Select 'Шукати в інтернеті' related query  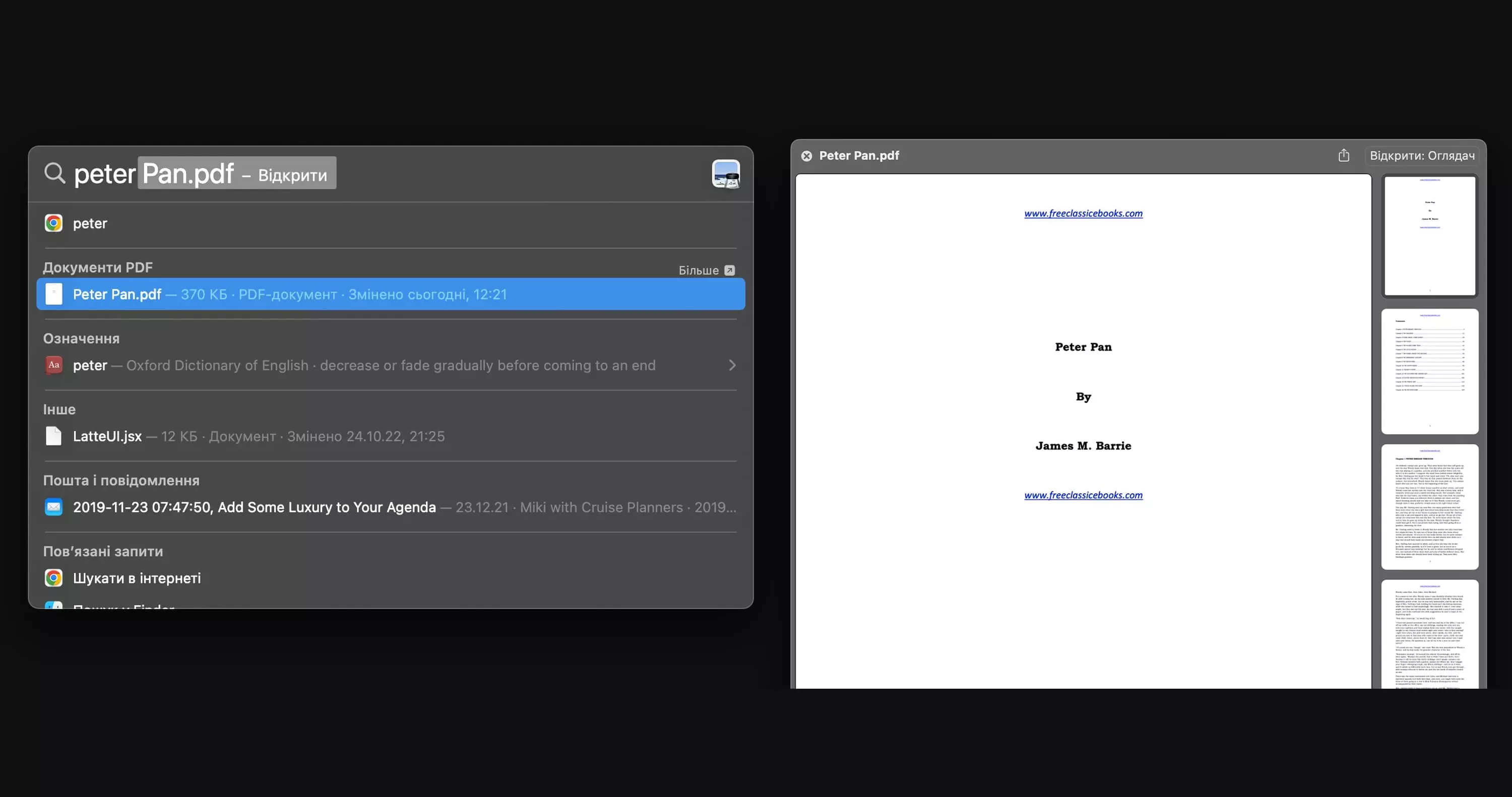(x=390, y=578)
